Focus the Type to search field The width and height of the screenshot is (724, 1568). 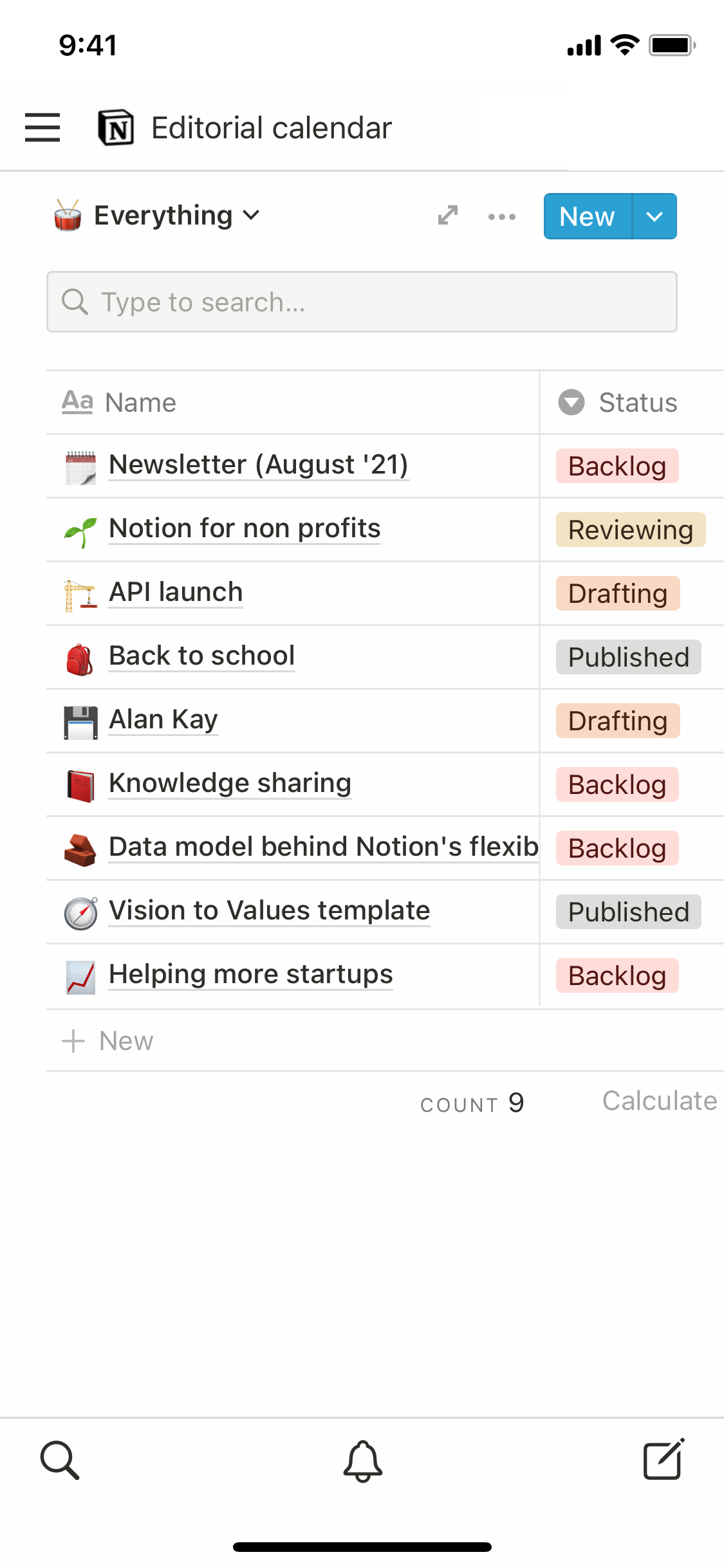click(362, 302)
